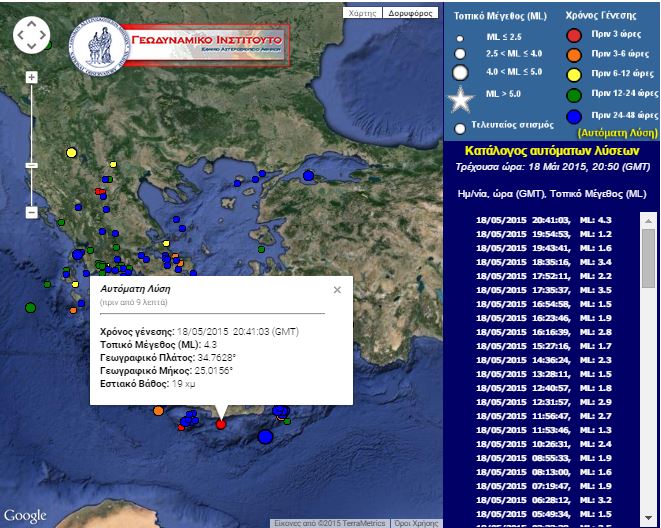This screenshot has height=528, width=661.
Task: Select catalog entry 12:40:57 ML 1.8
Action: point(544,388)
